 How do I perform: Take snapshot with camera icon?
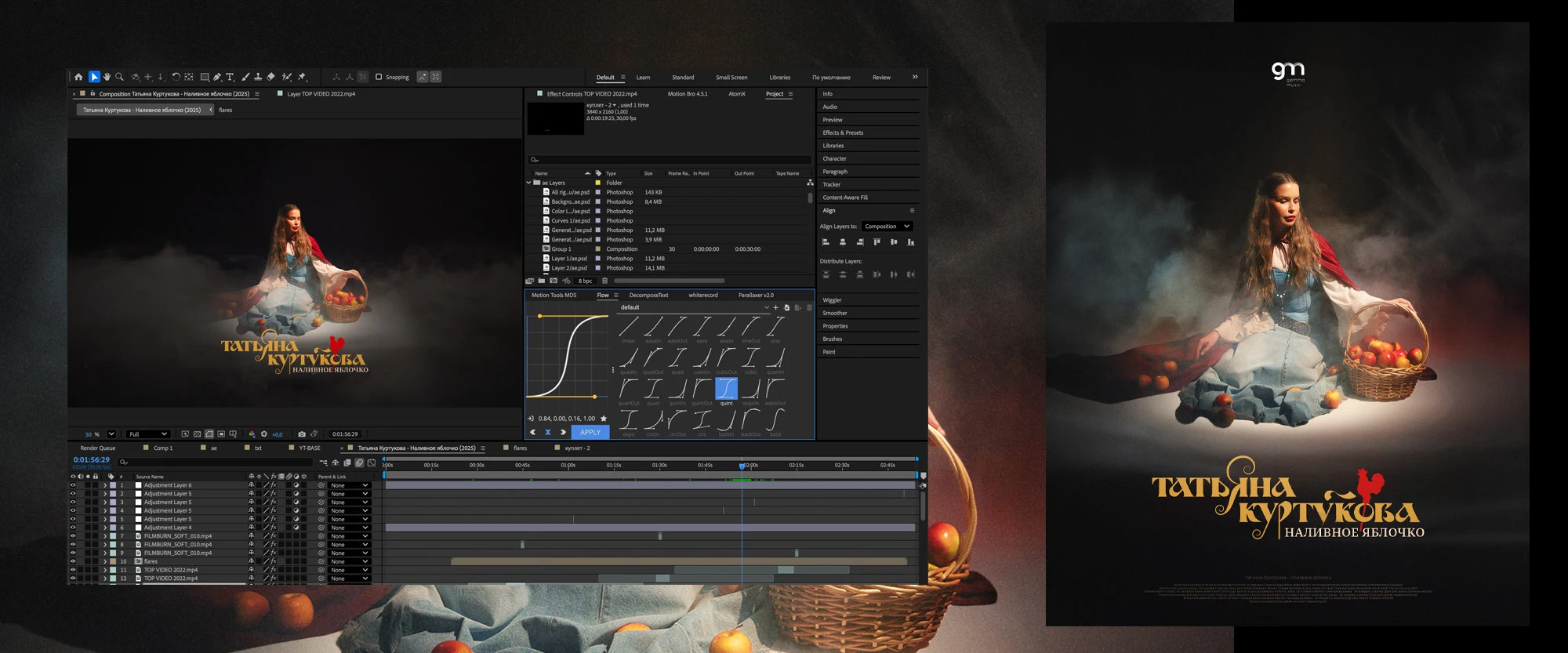(x=302, y=434)
